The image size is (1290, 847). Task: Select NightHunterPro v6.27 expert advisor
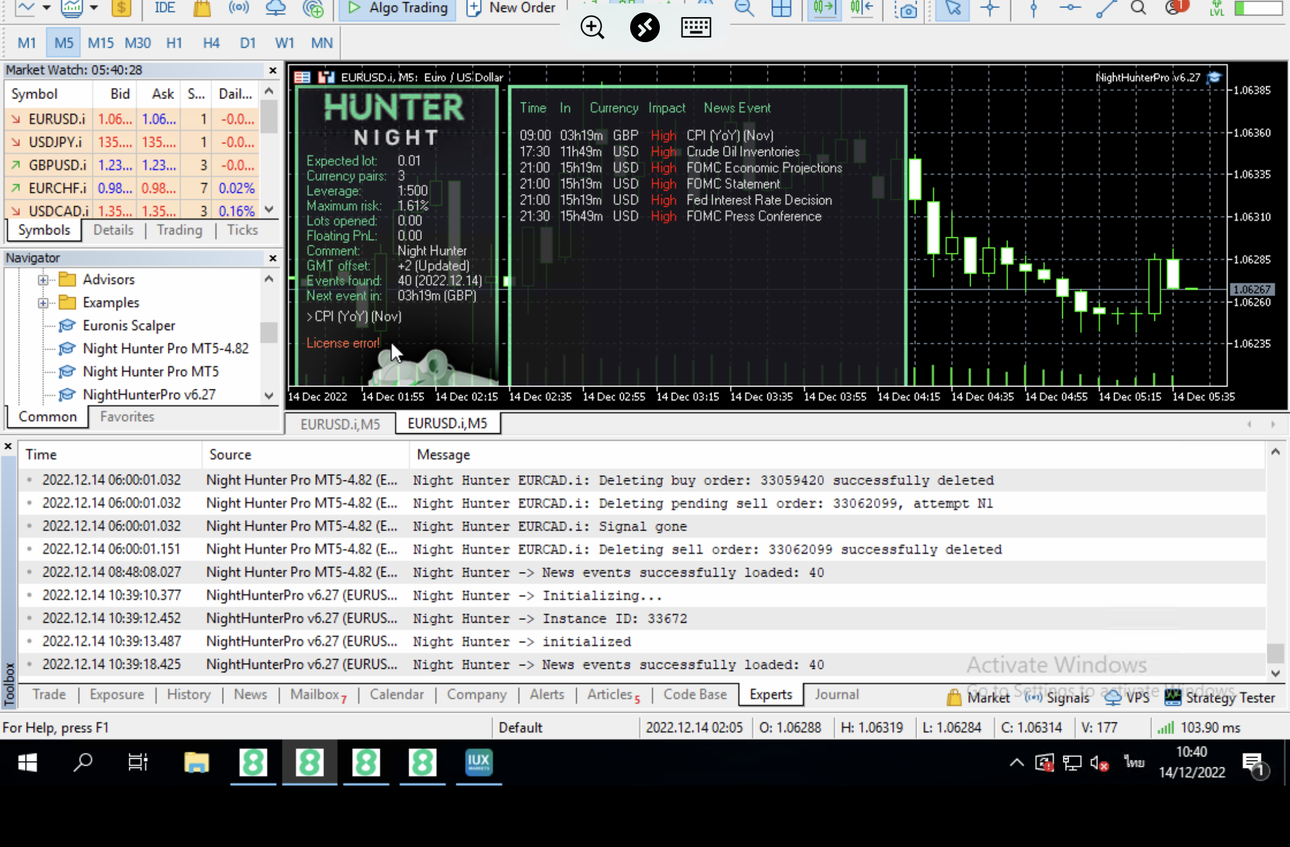point(149,394)
